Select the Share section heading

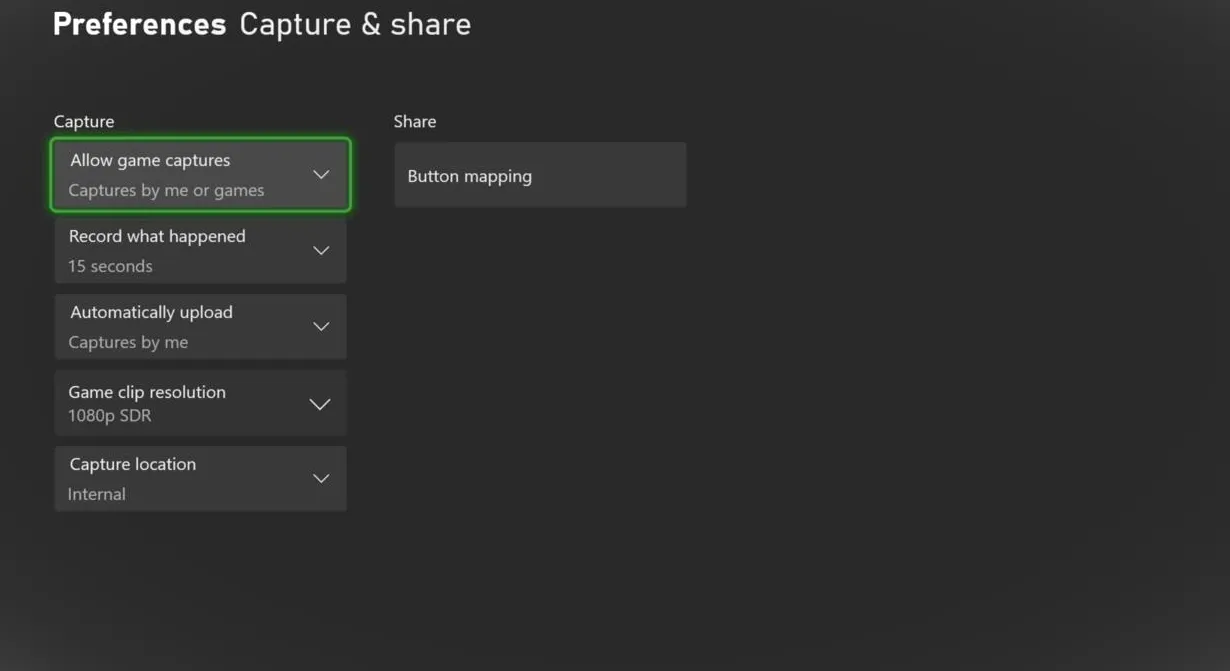click(x=415, y=121)
